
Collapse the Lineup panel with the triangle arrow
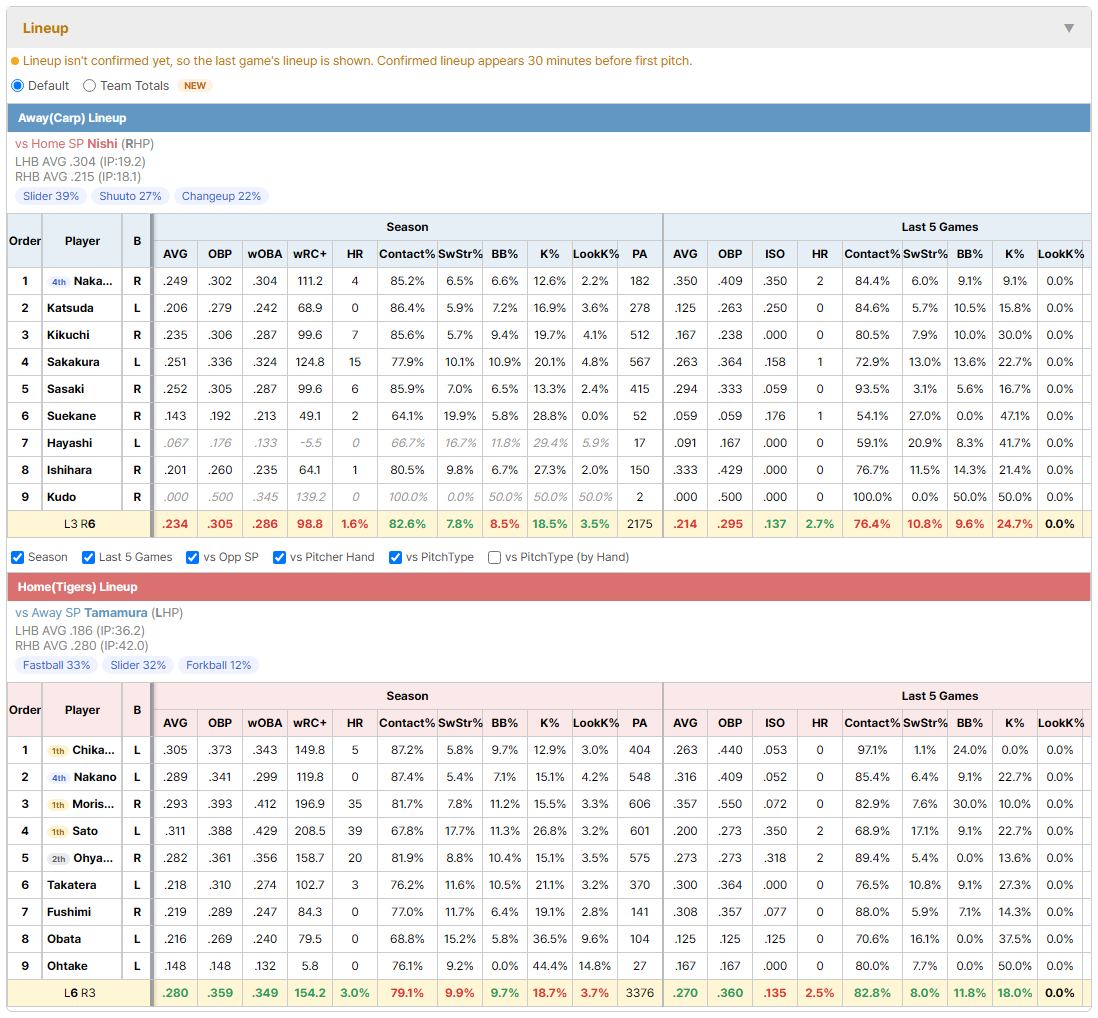pyautogui.click(x=1069, y=28)
